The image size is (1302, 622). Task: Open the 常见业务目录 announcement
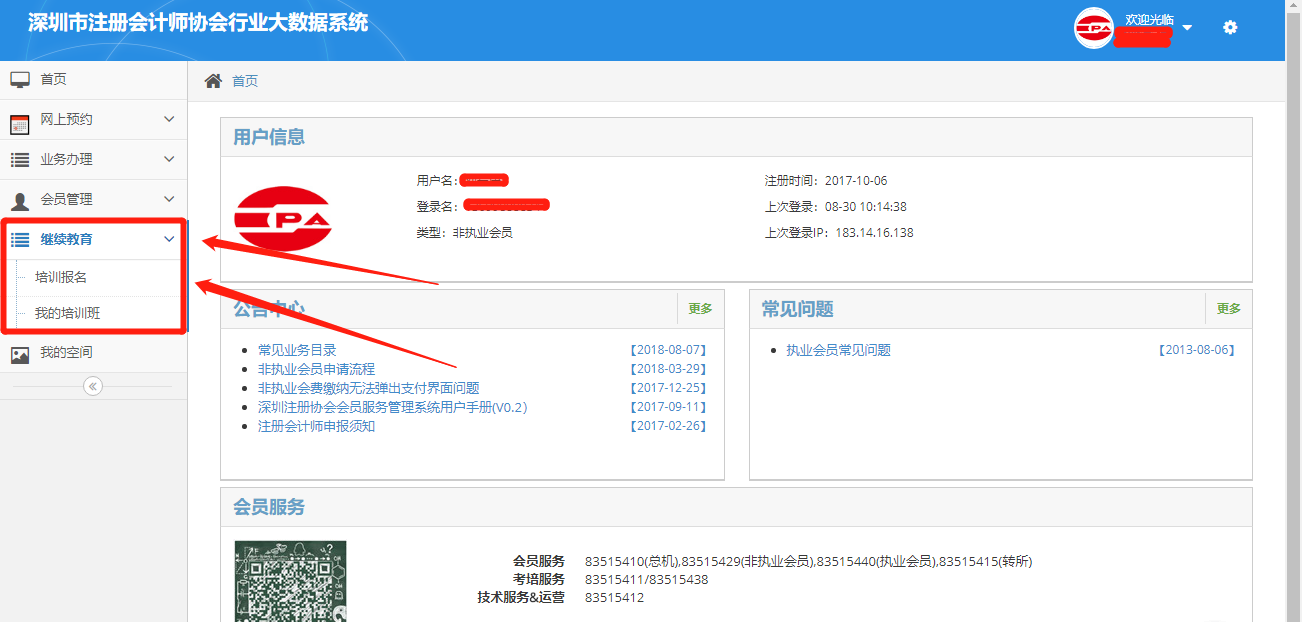[x=297, y=350]
